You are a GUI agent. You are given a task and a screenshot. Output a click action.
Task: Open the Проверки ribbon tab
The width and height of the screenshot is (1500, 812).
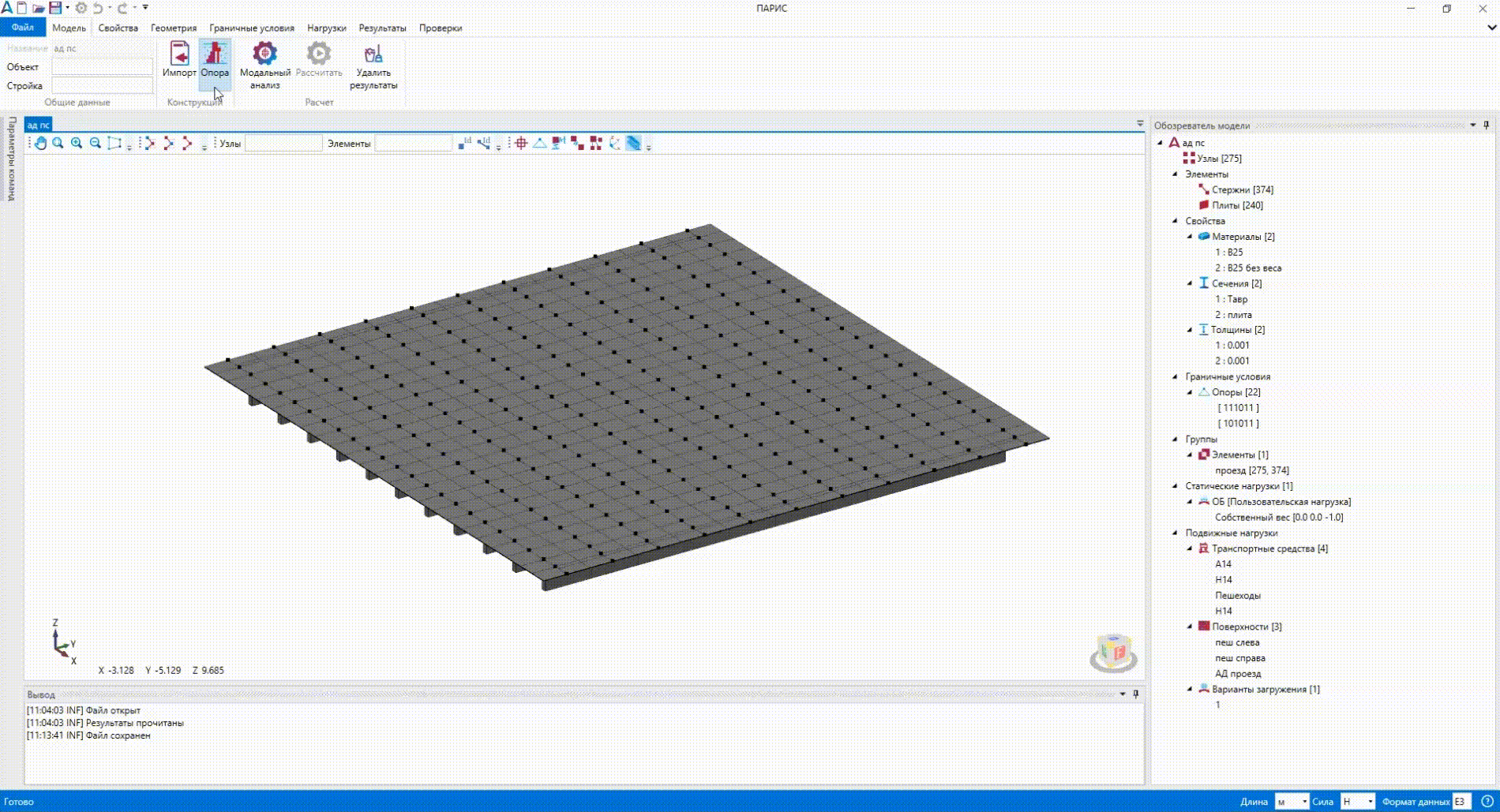click(441, 28)
